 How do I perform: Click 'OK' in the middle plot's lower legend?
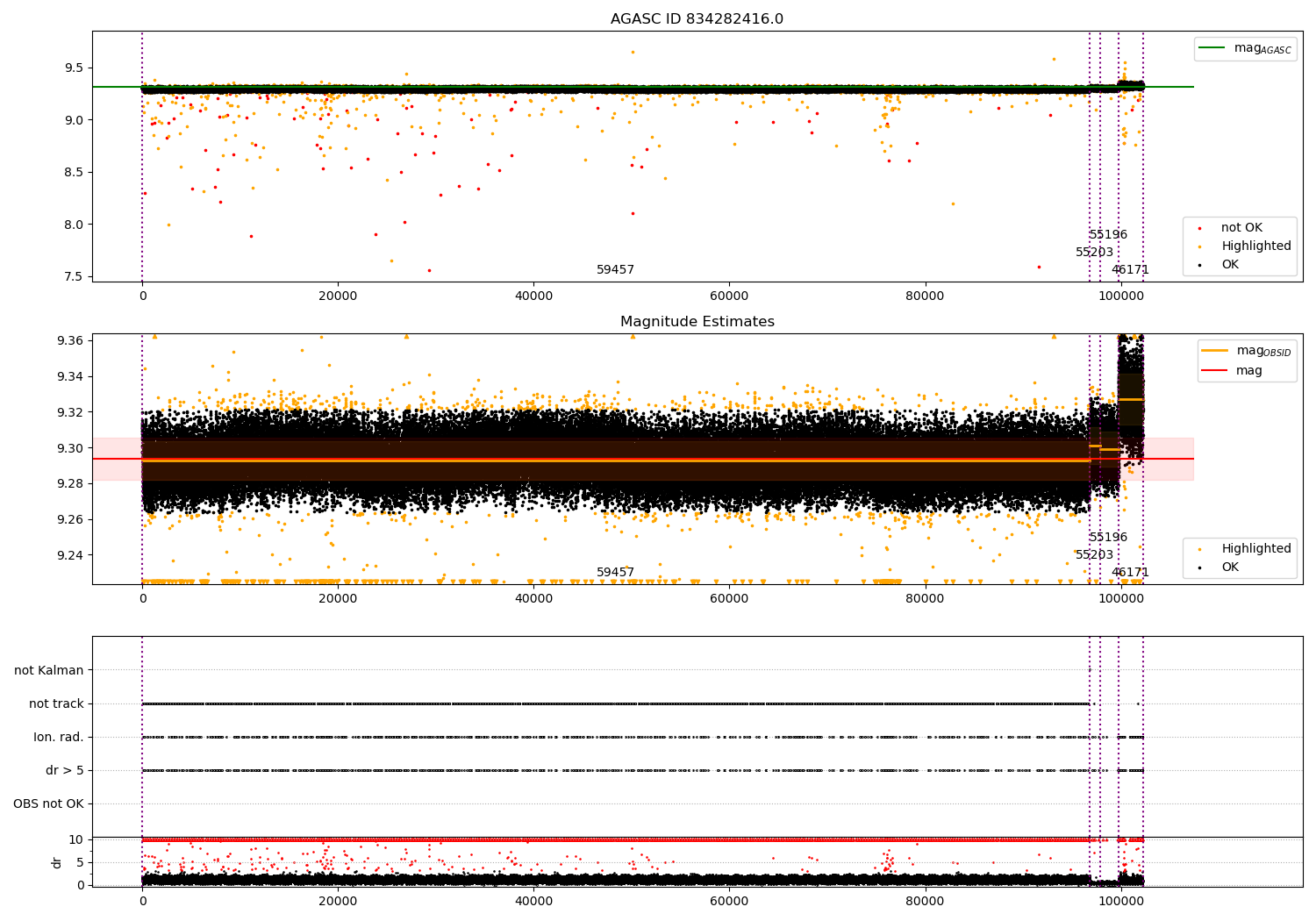point(1230,568)
